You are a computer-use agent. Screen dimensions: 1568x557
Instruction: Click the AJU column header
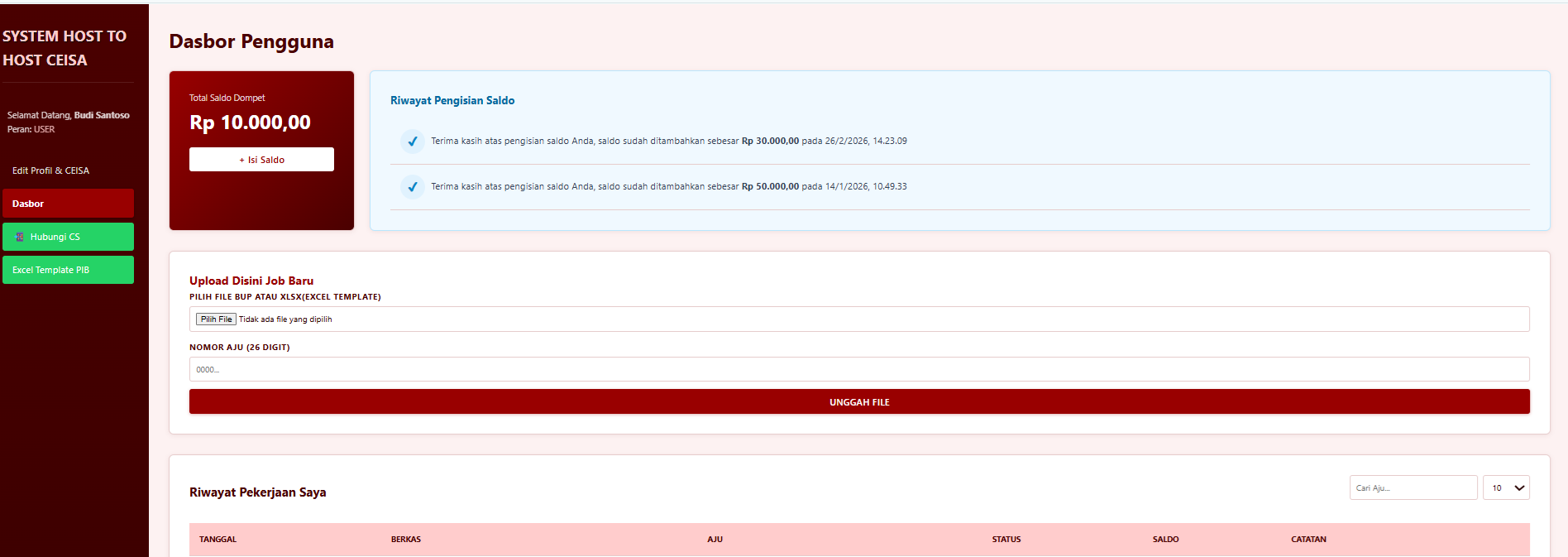click(715, 540)
